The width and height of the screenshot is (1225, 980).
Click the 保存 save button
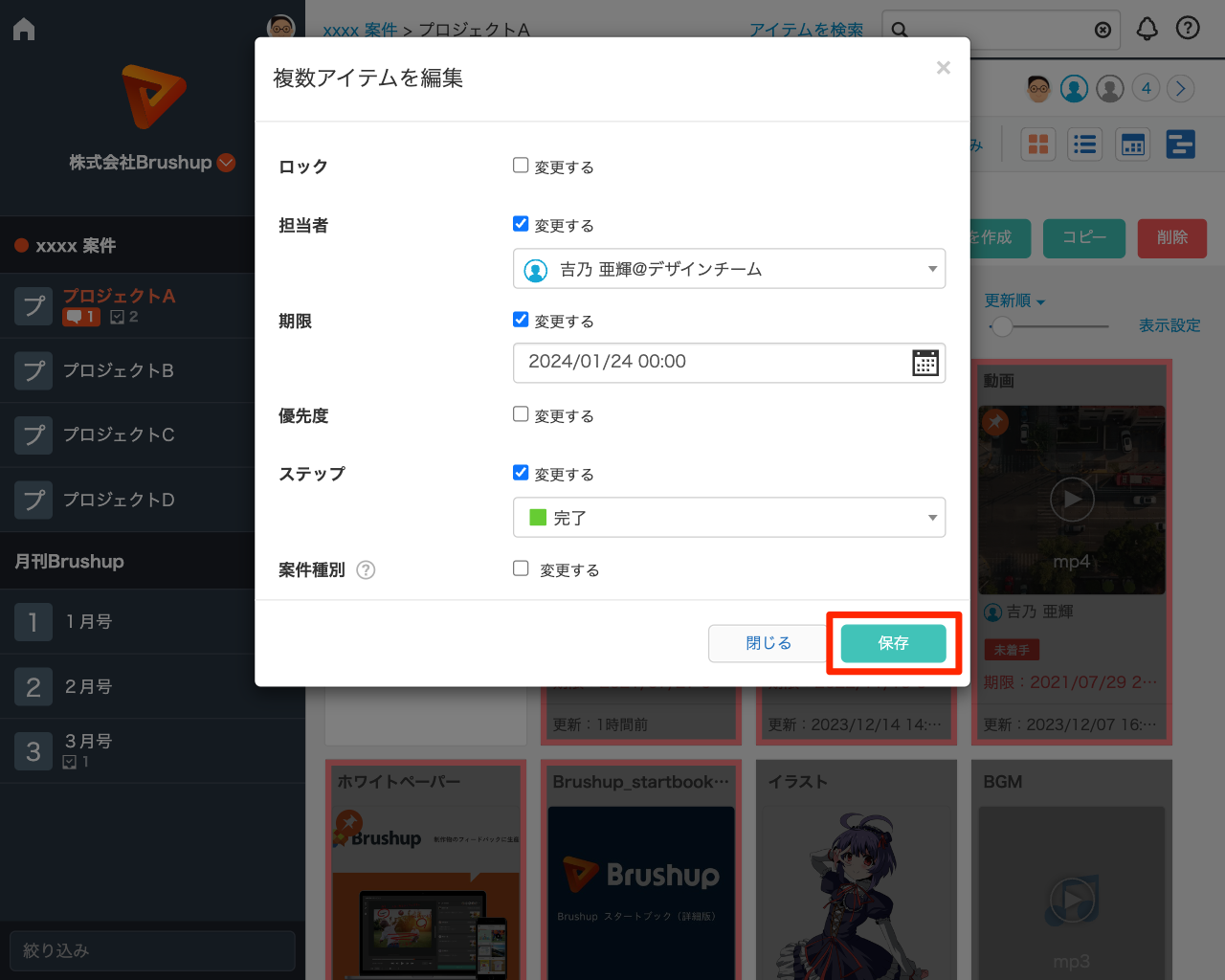click(x=894, y=643)
